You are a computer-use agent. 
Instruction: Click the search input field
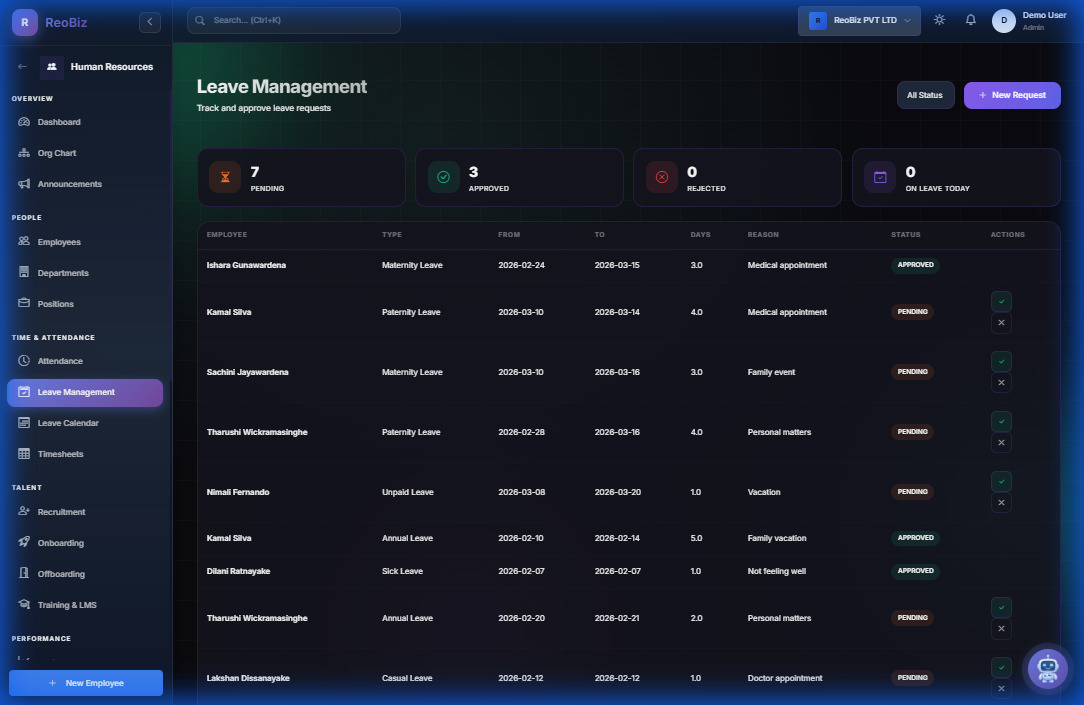(293, 20)
